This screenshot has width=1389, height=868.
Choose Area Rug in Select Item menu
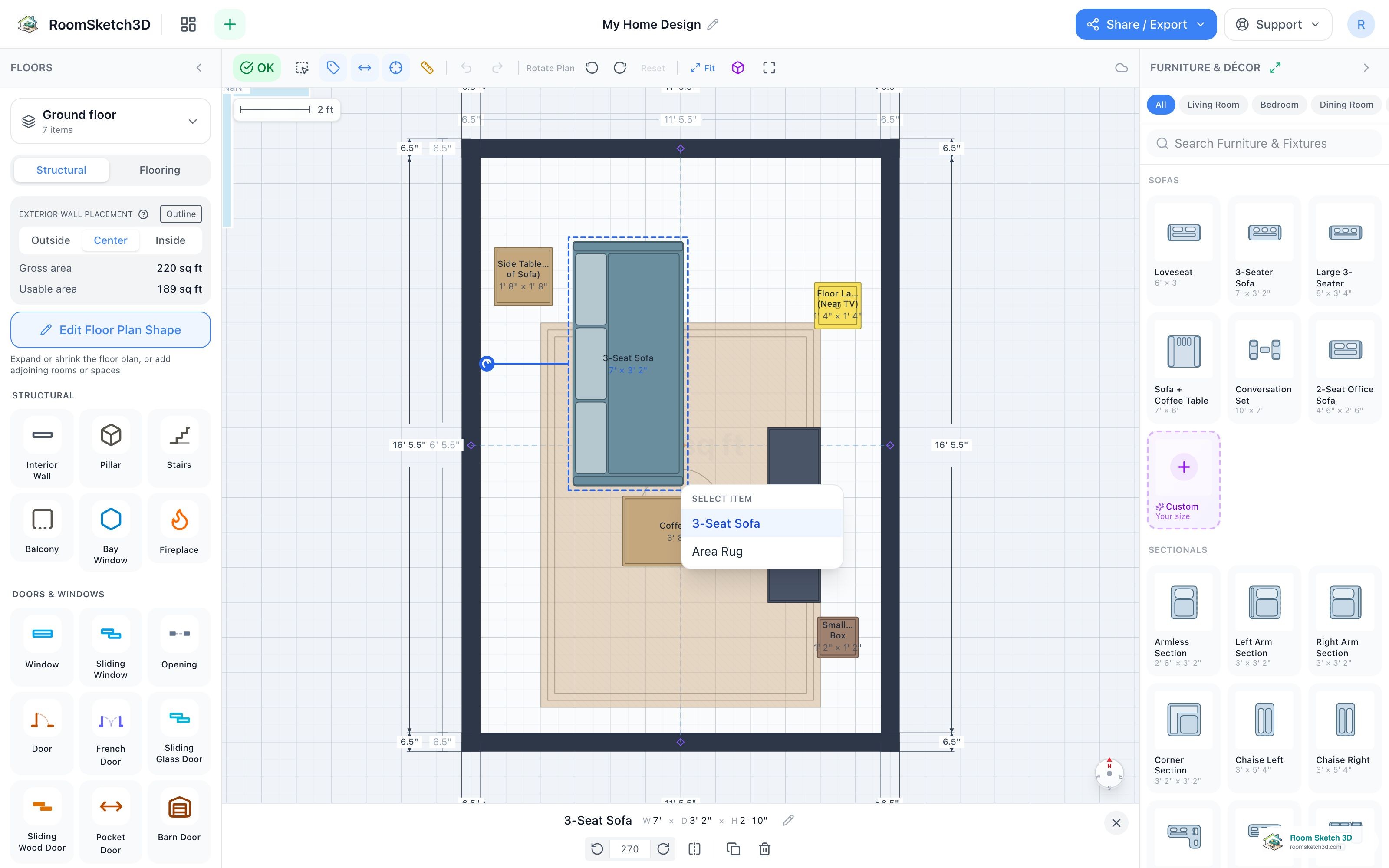point(762,551)
